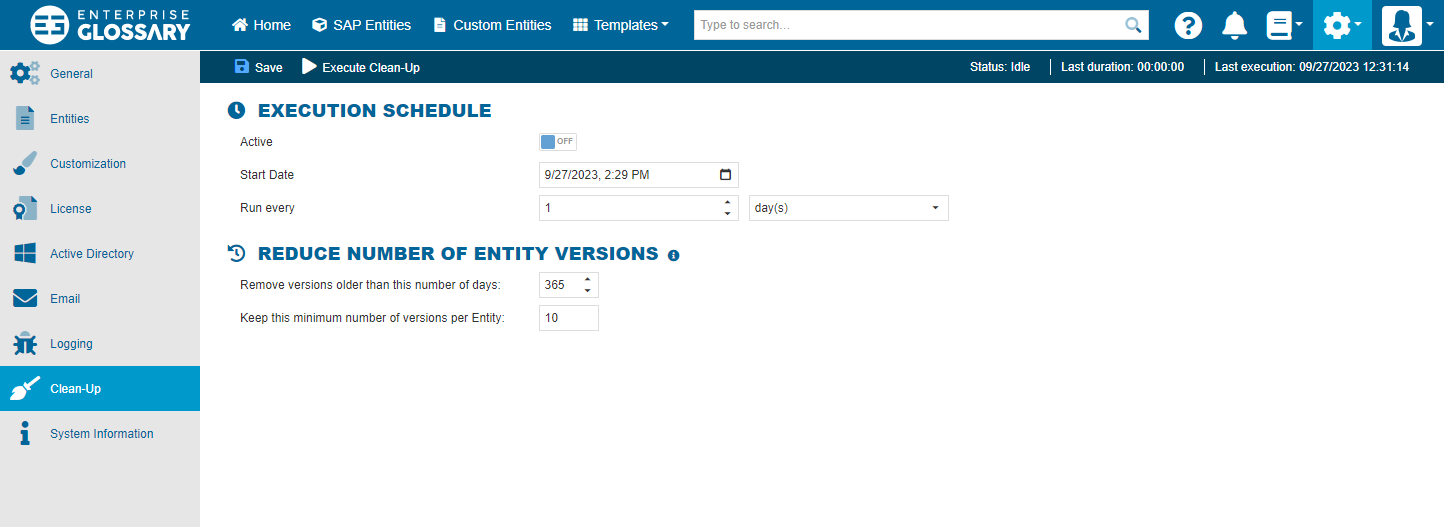This screenshot has width=1444, height=527.
Task: Open the calendar picker in Start Date
Action: (725, 175)
